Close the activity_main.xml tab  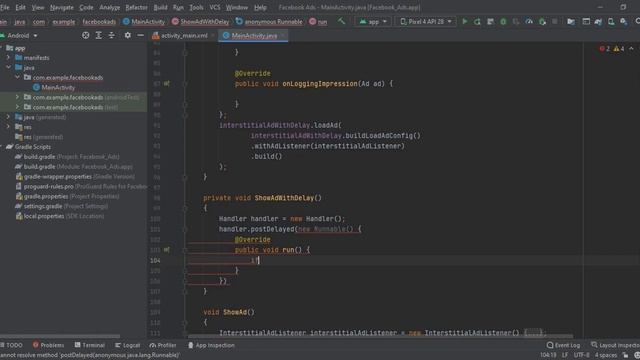tap(213, 36)
